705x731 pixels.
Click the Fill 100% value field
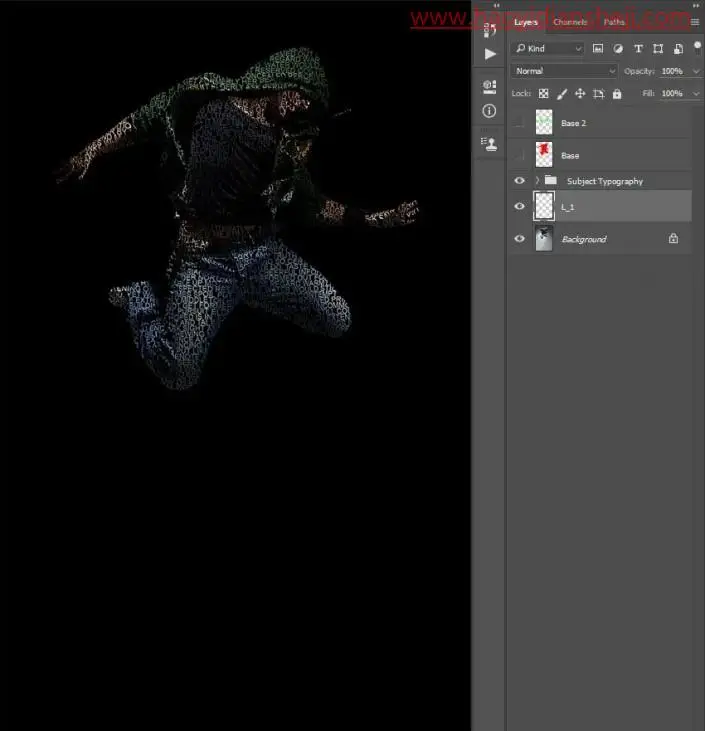click(672, 94)
